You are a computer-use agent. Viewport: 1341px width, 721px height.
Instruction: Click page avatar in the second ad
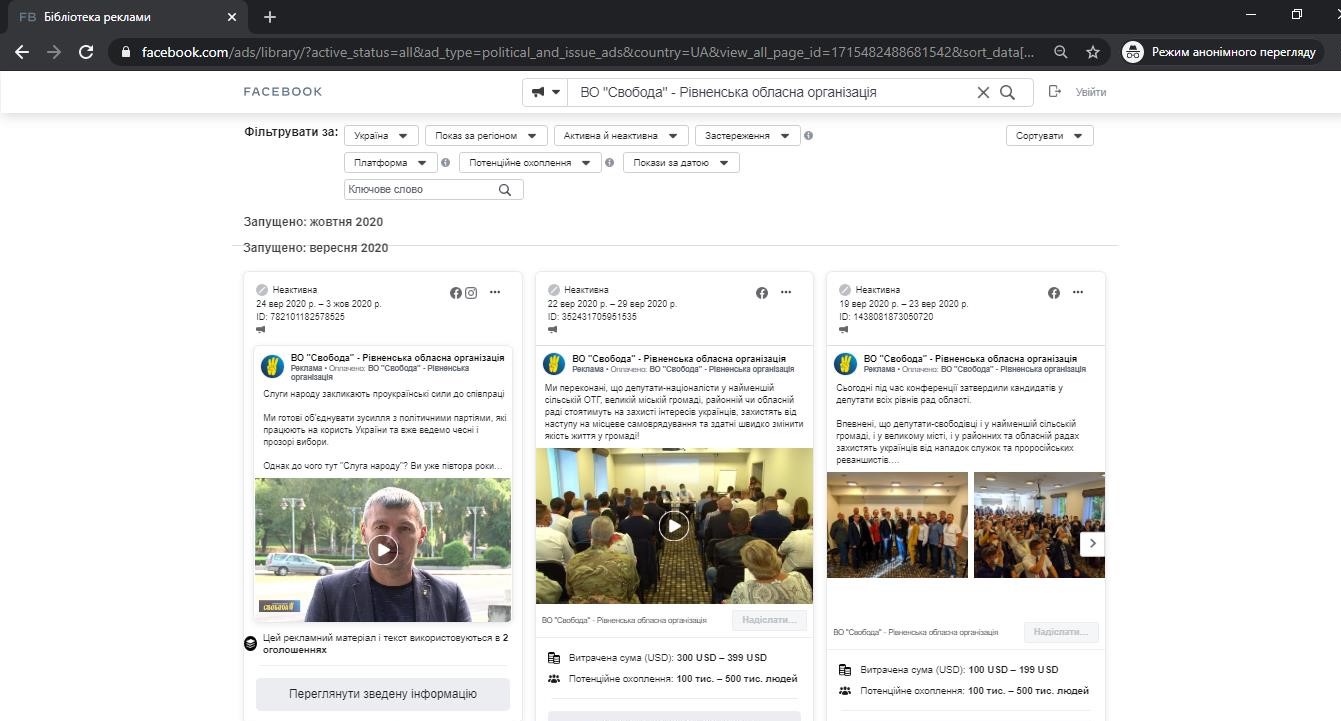click(554, 363)
